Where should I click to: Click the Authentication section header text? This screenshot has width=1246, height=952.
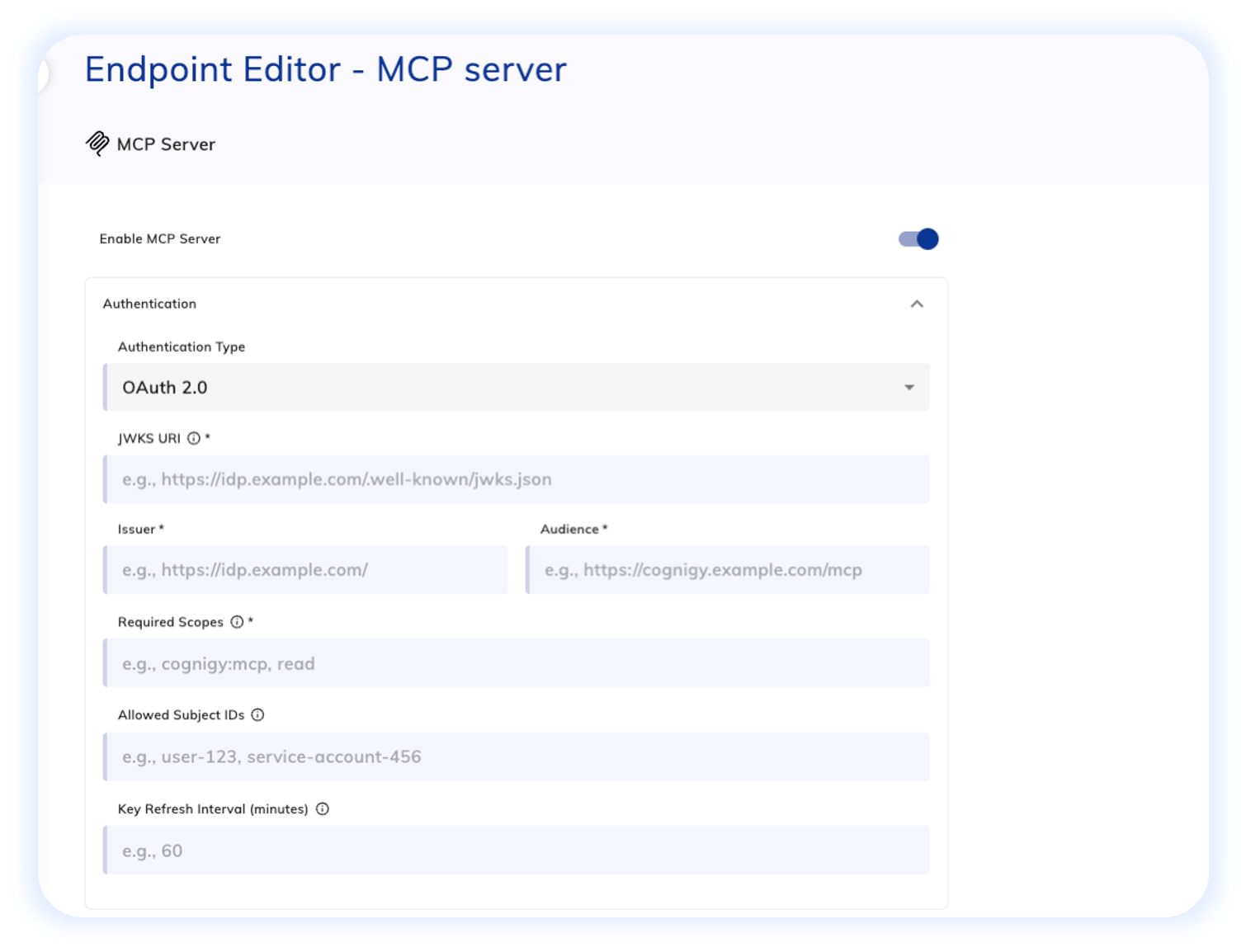pyautogui.click(x=149, y=304)
